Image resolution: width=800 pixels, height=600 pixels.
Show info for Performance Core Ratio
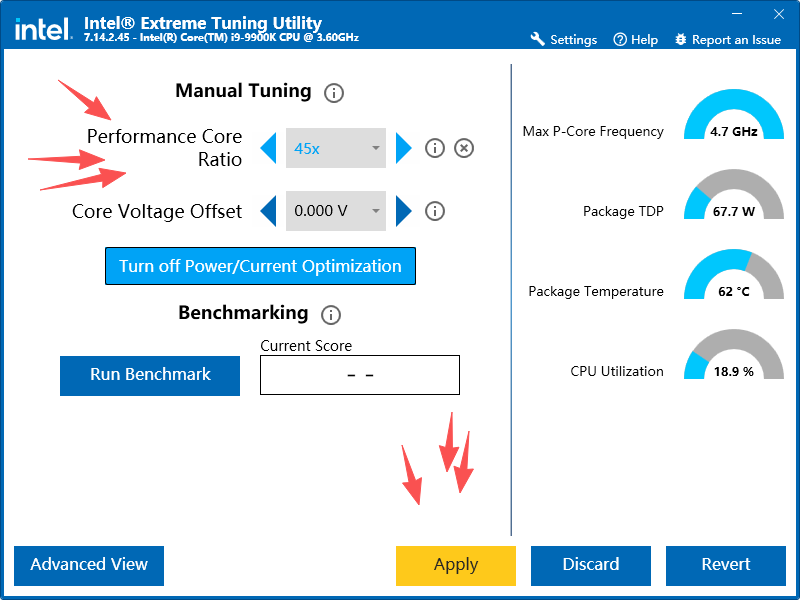[x=435, y=148]
